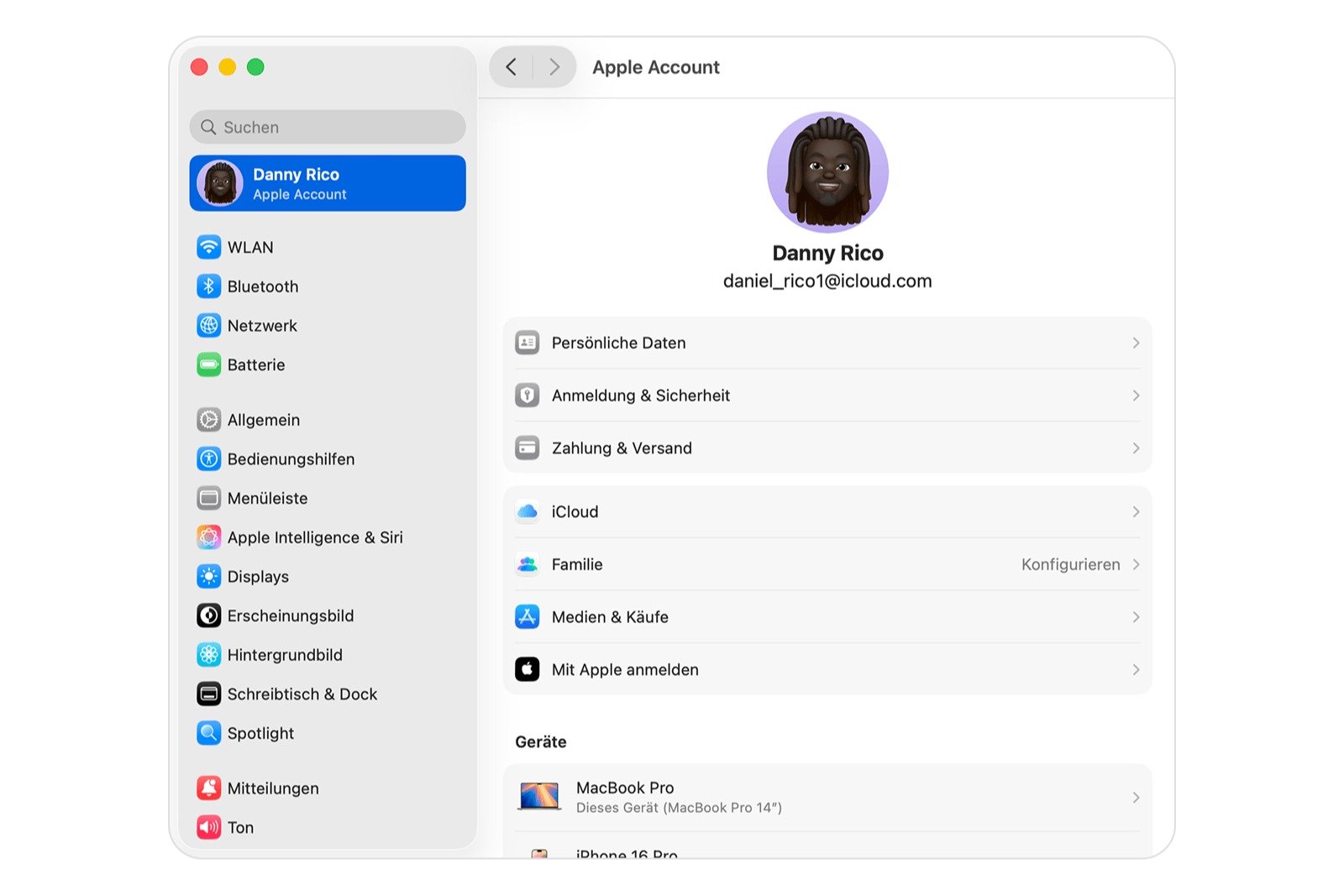Open the Hintergrundbild wallpaper icon
This screenshot has height=896, width=1344.
coord(208,655)
